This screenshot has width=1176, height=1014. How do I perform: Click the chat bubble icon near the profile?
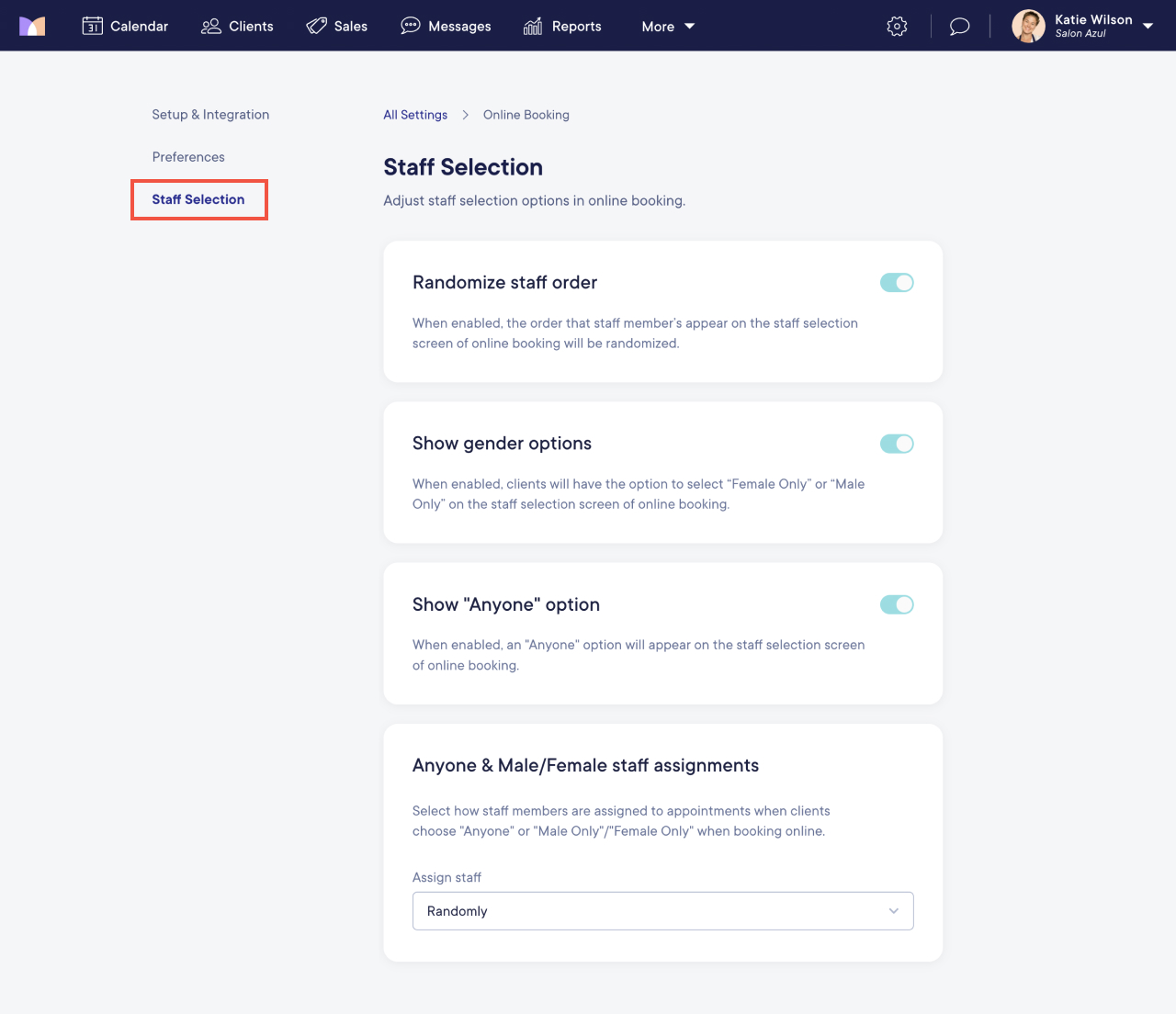click(959, 26)
